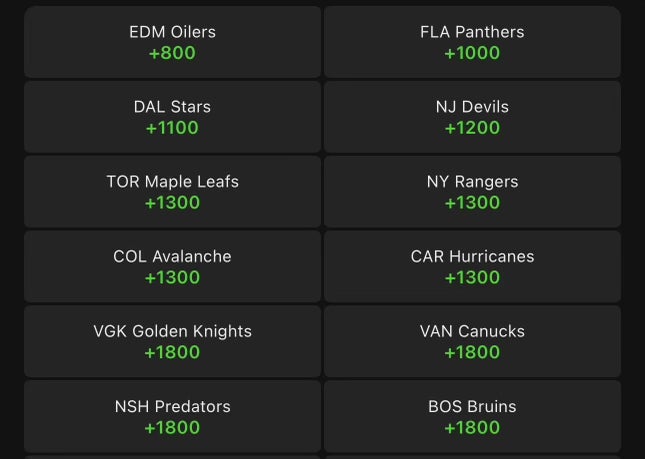Pick the CAR Hurricanes option
Image resolution: width=645 pixels, height=459 pixels.
tap(472, 267)
